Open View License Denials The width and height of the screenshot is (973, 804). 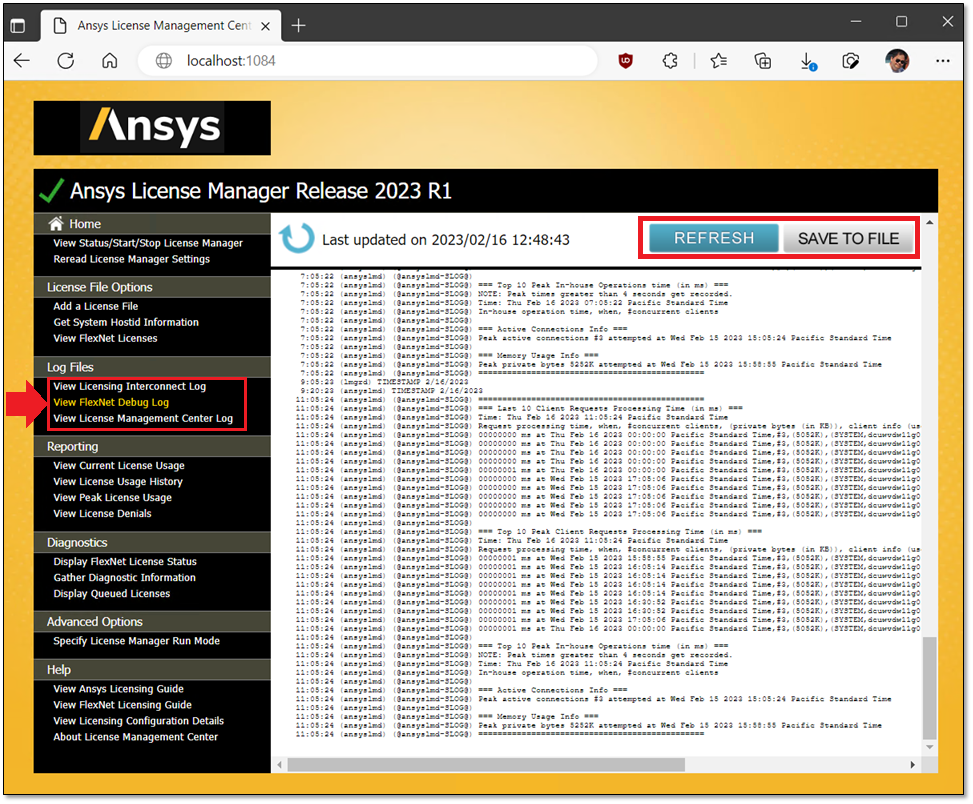click(x=102, y=514)
